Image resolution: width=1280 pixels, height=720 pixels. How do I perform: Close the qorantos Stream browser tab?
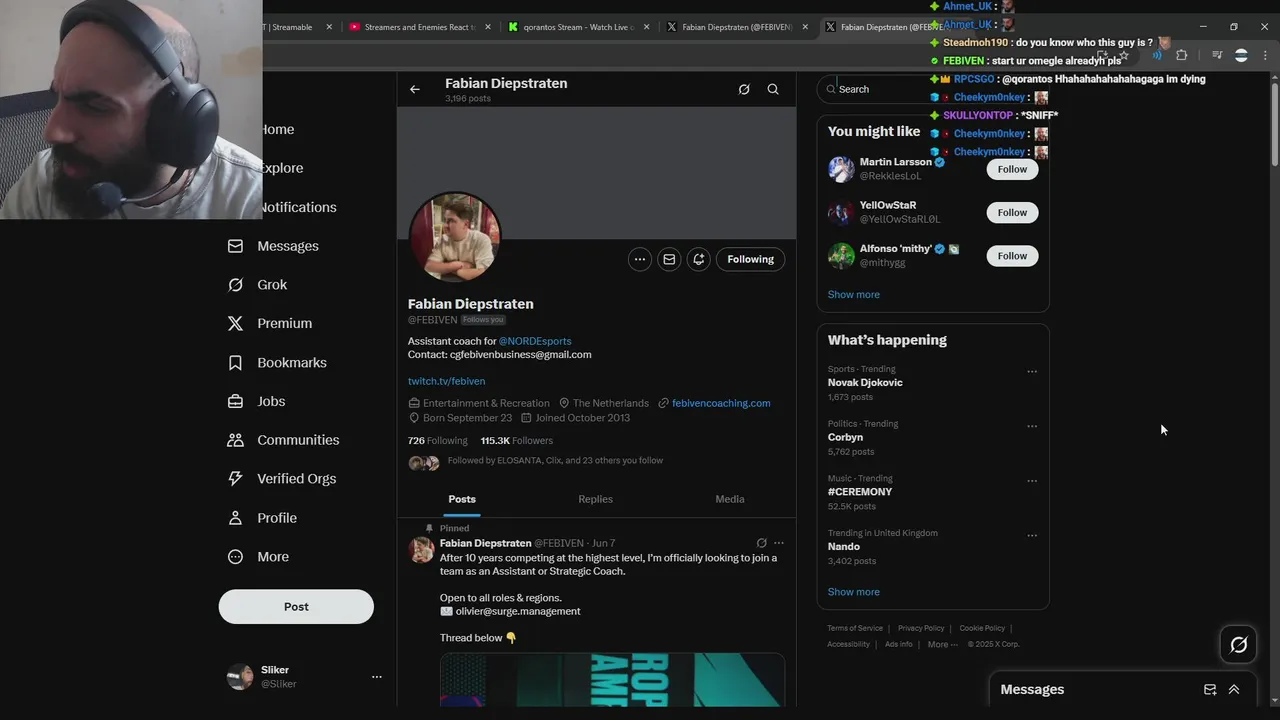[x=647, y=27]
